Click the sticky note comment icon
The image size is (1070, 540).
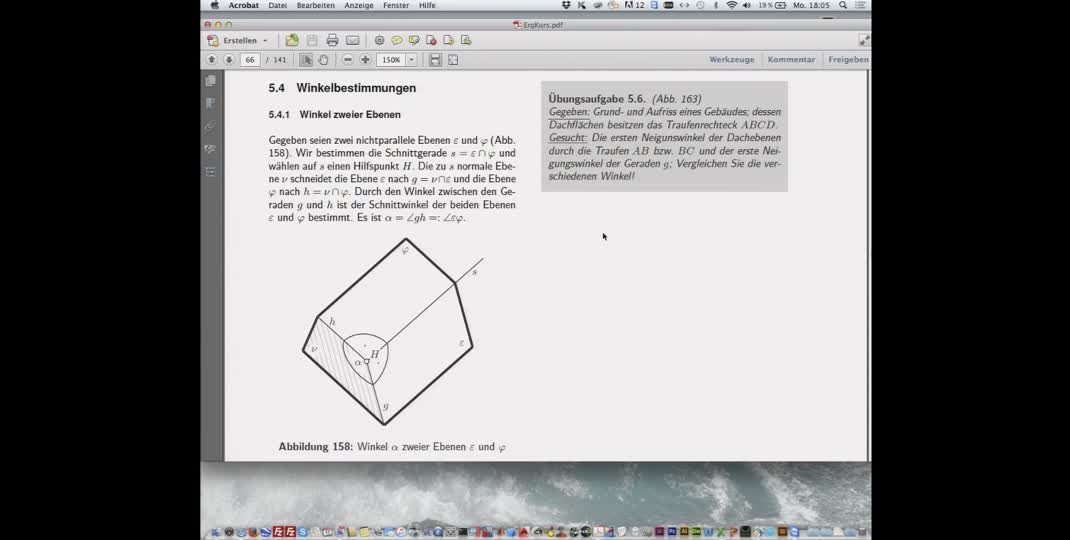click(396, 41)
